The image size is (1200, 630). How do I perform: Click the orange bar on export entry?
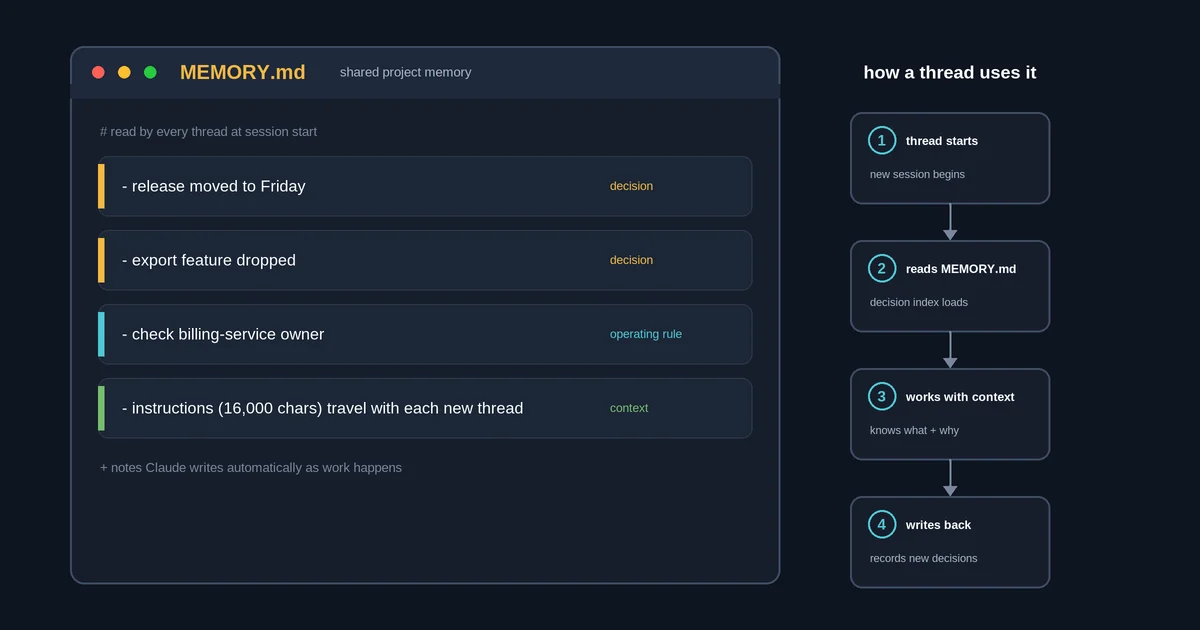tap(101, 260)
